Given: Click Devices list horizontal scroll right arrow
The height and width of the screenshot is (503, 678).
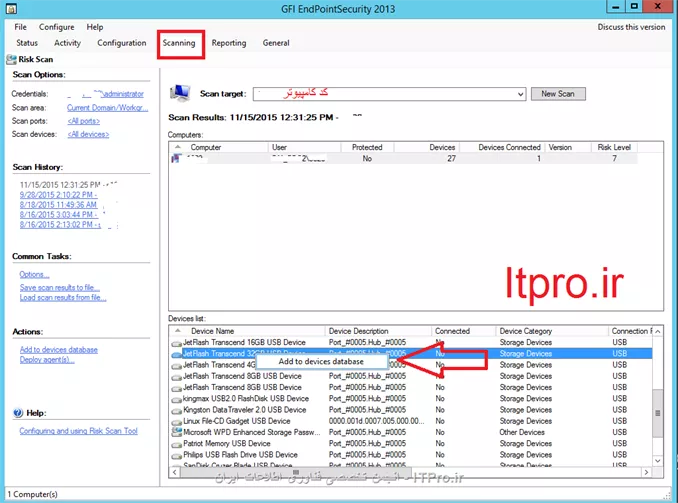Looking at the screenshot, I should pyautogui.click(x=646, y=472).
